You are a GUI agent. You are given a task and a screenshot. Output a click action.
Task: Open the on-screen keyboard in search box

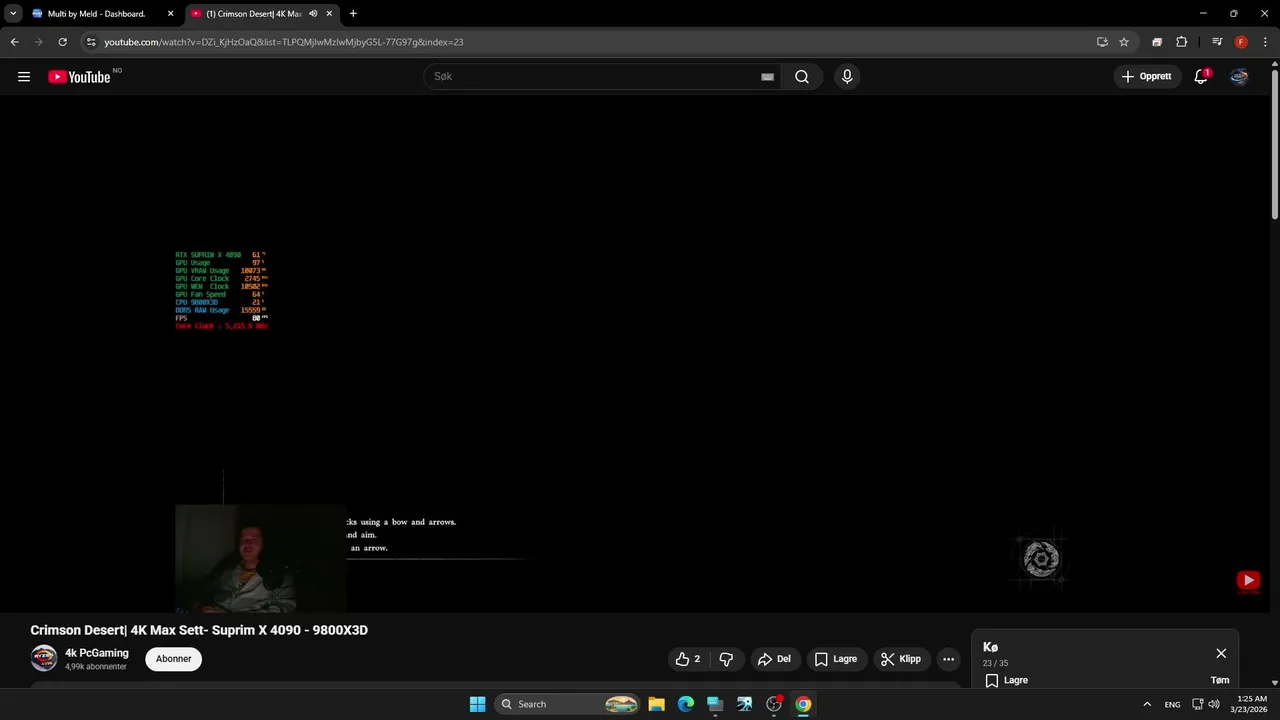[x=767, y=77]
